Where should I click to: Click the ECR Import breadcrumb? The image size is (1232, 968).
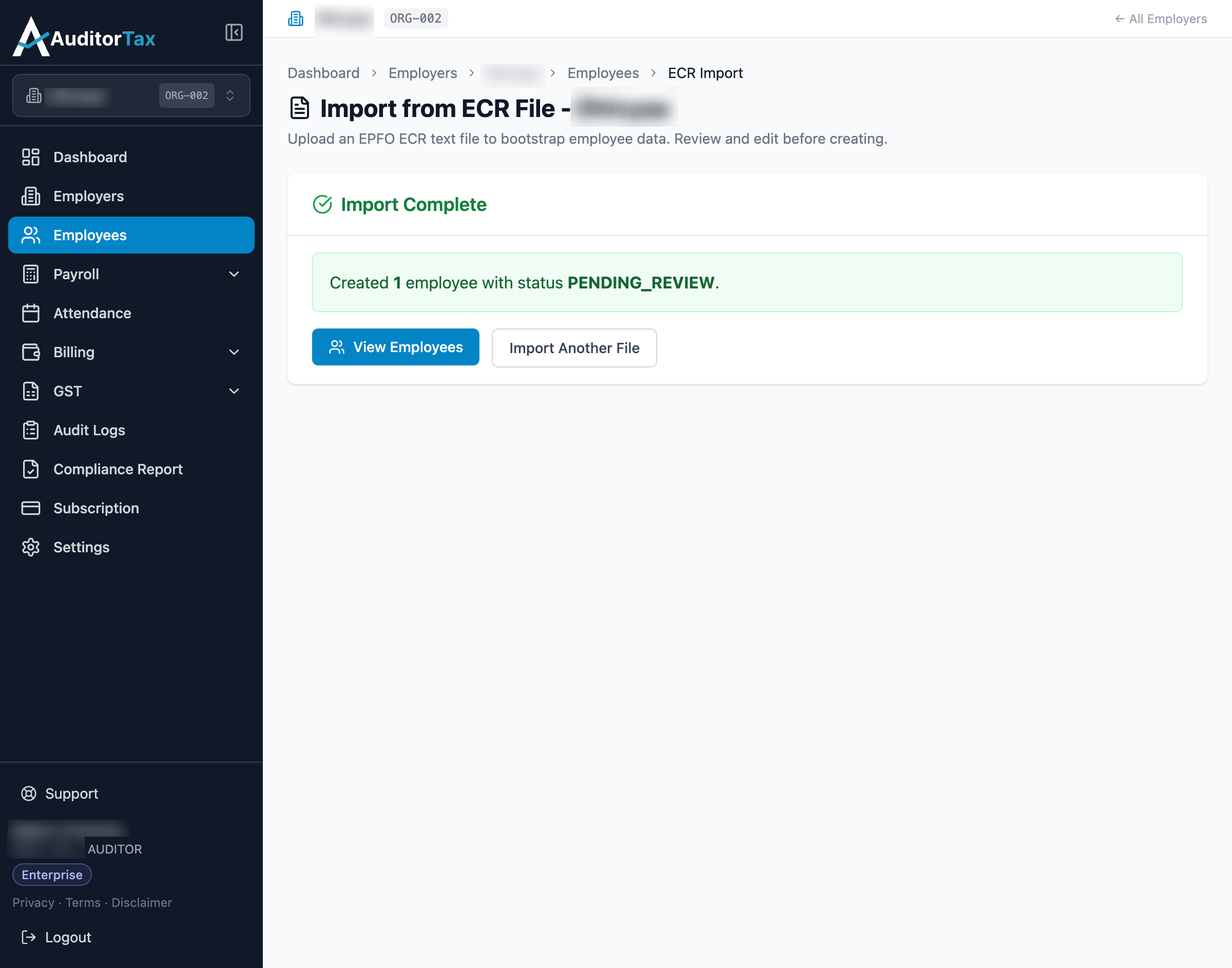tap(705, 73)
